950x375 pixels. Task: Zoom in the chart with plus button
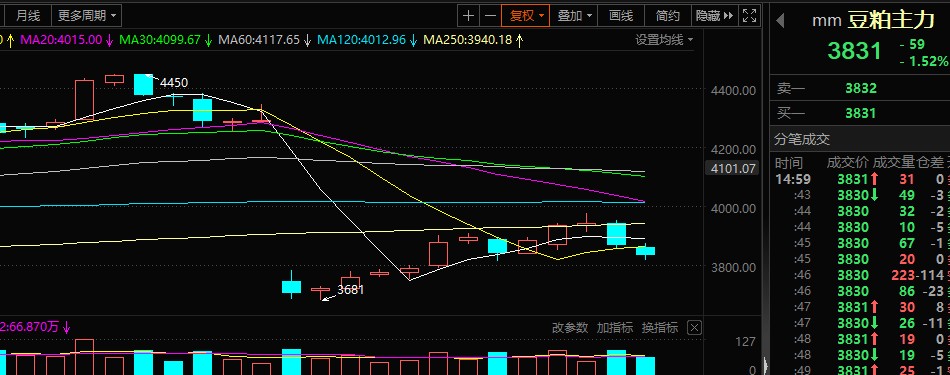pos(468,16)
